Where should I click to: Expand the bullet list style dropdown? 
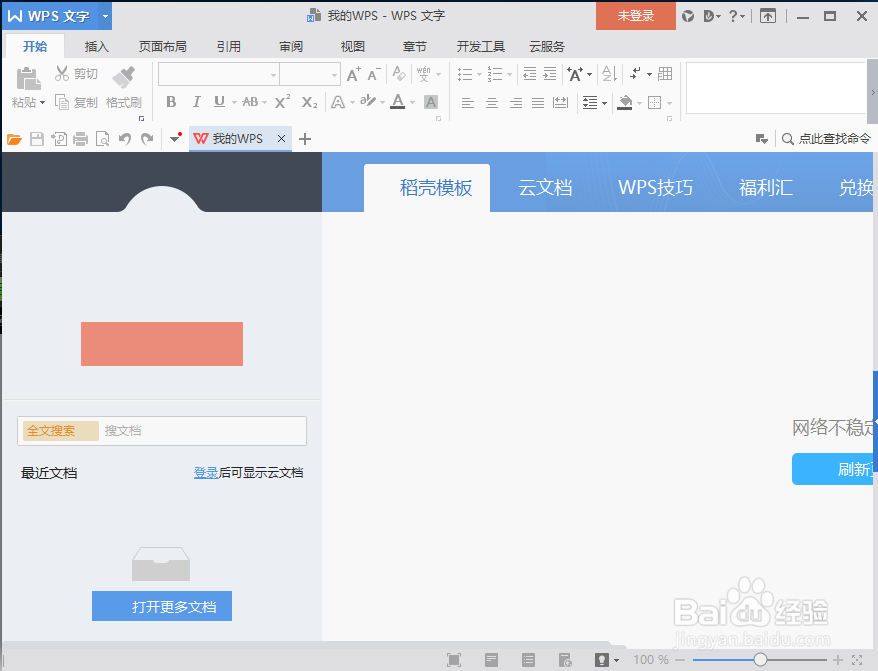pyautogui.click(x=479, y=74)
